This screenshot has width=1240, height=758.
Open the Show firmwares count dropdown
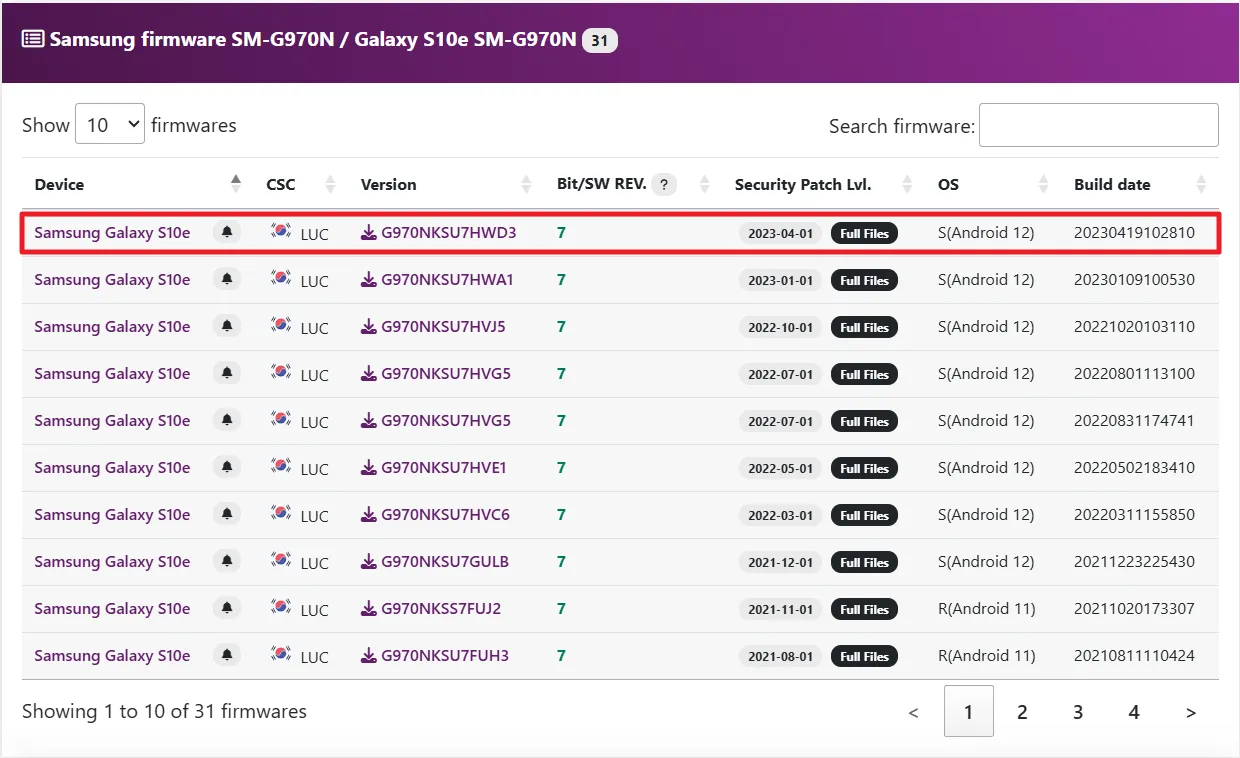point(110,124)
